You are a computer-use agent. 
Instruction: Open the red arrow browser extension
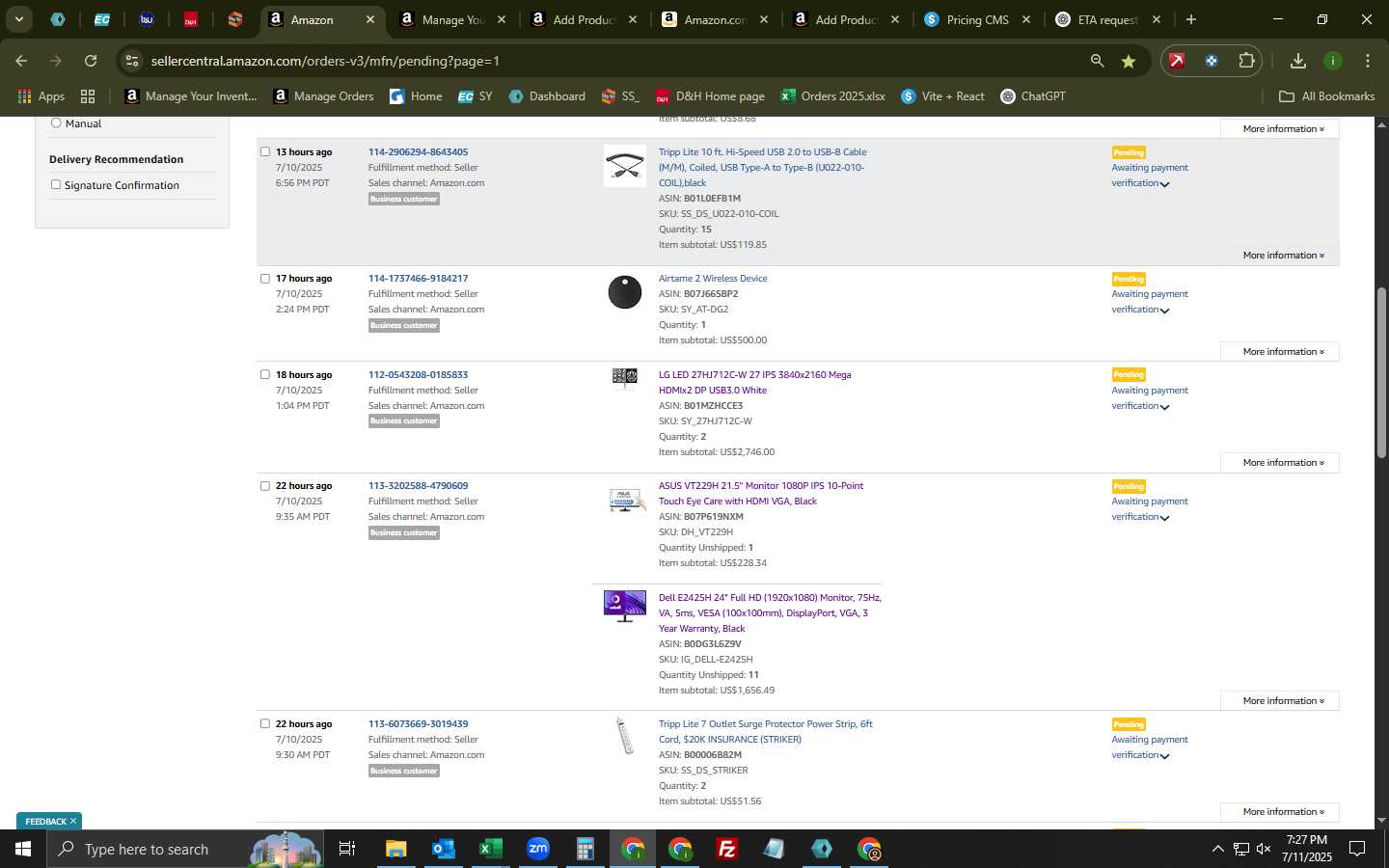coord(1177,61)
